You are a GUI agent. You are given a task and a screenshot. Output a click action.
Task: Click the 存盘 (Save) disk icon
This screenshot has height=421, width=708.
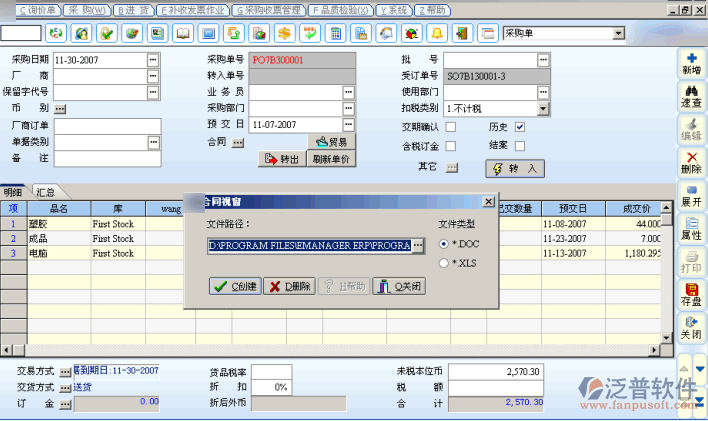[x=690, y=293]
